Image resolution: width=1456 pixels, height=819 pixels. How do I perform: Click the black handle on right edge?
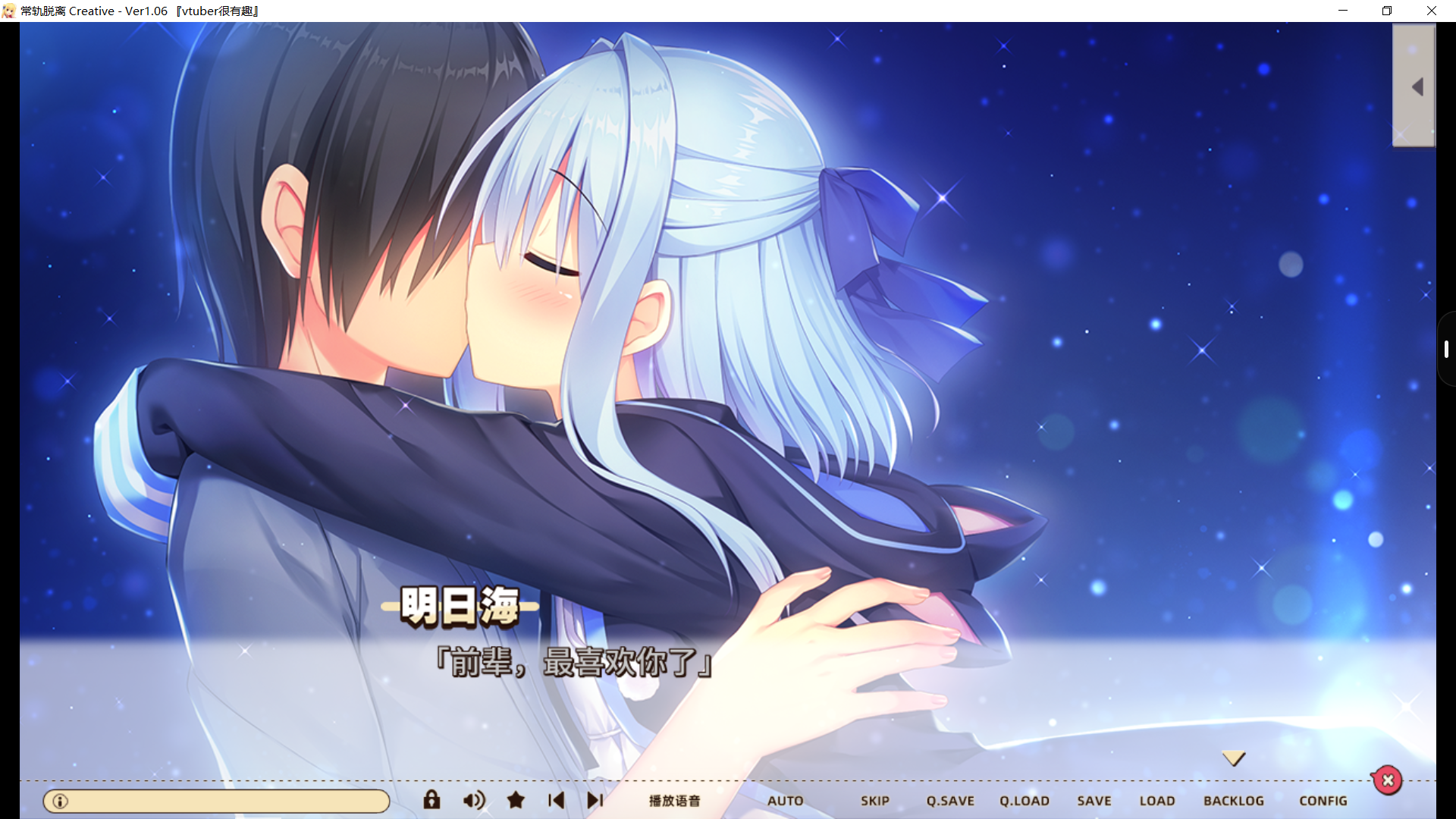pyautogui.click(x=1446, y=349)
